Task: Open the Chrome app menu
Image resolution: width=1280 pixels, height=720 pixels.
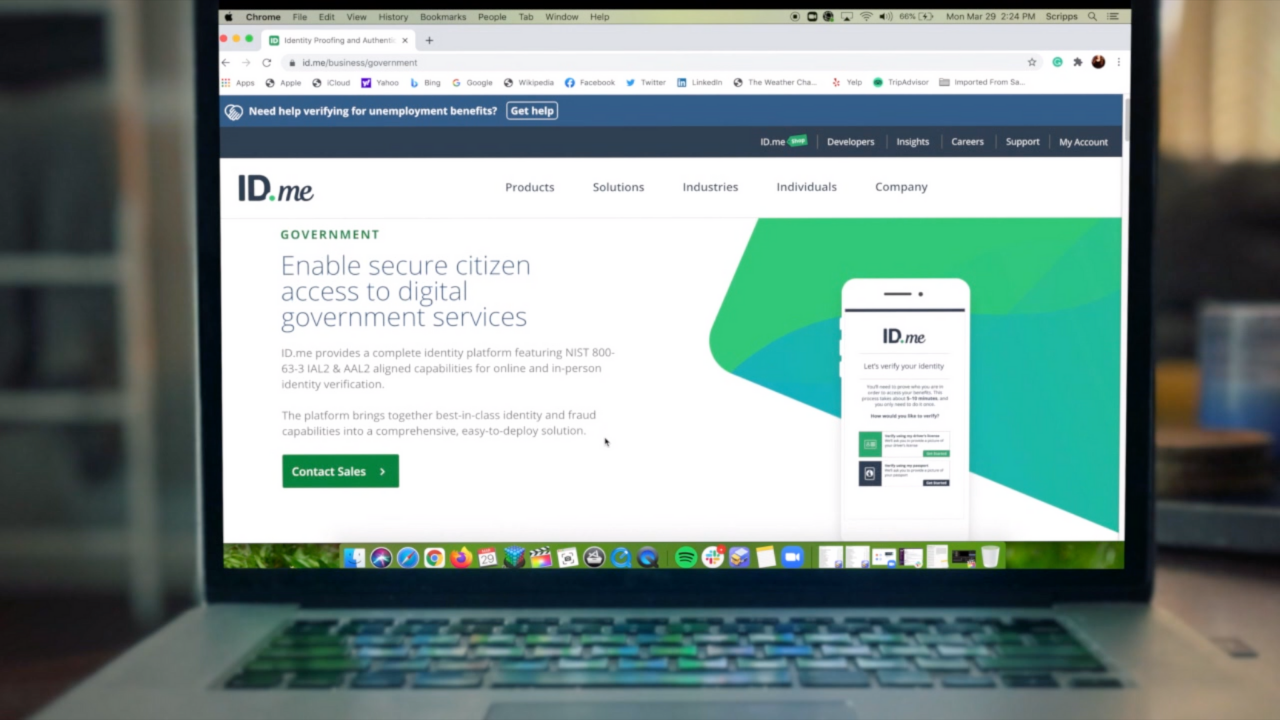Action: point(263,17)
